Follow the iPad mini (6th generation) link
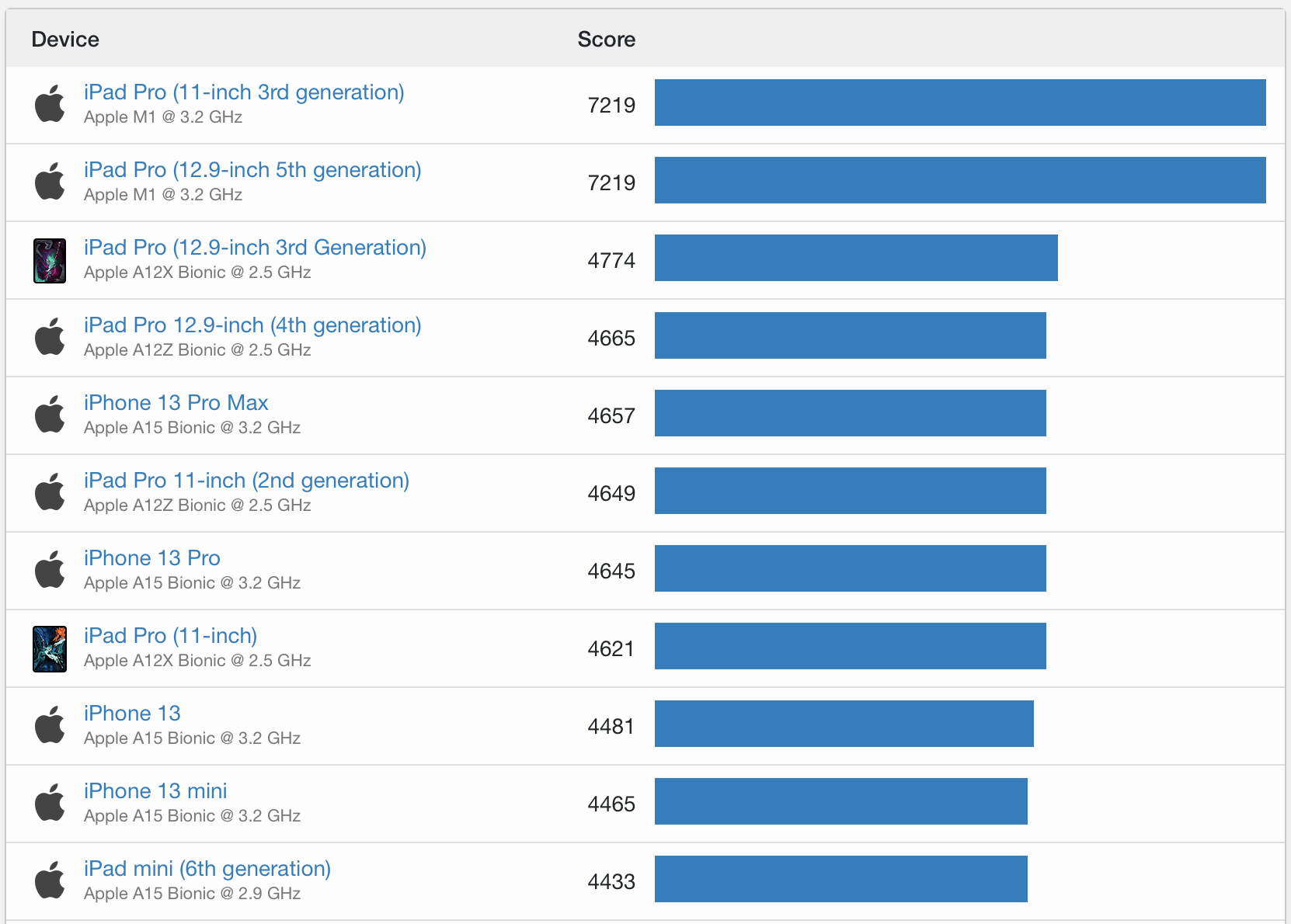1291x924 pixels. [207, 869]
